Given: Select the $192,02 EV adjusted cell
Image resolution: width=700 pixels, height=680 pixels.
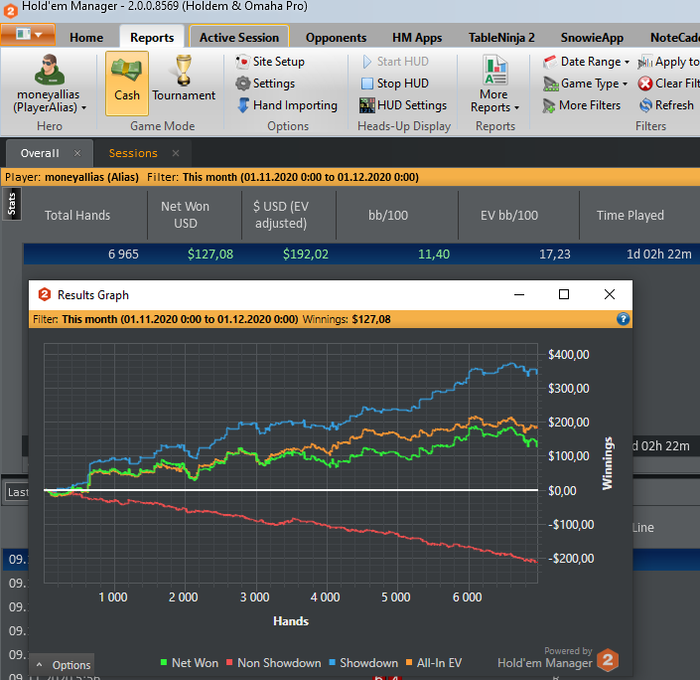Looking at the screenshot, I should coord(306,254).
